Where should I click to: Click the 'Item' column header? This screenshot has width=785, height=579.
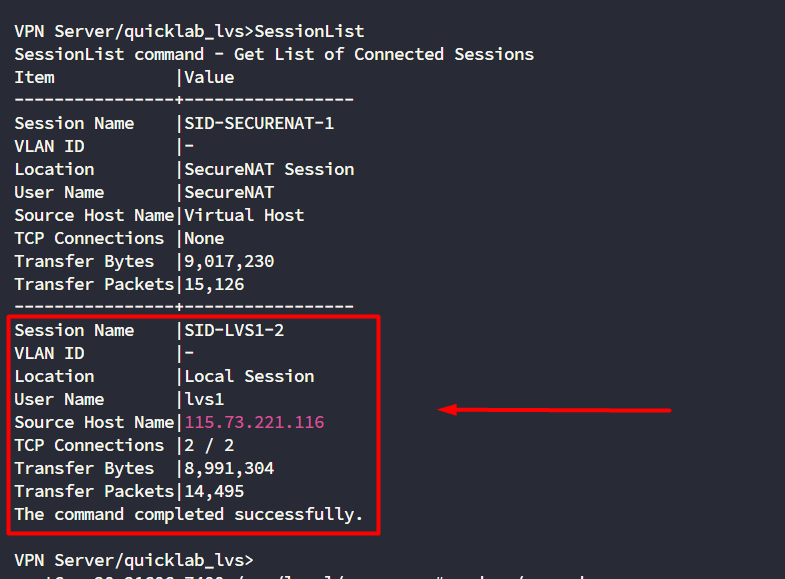click(x=34, y=77)
